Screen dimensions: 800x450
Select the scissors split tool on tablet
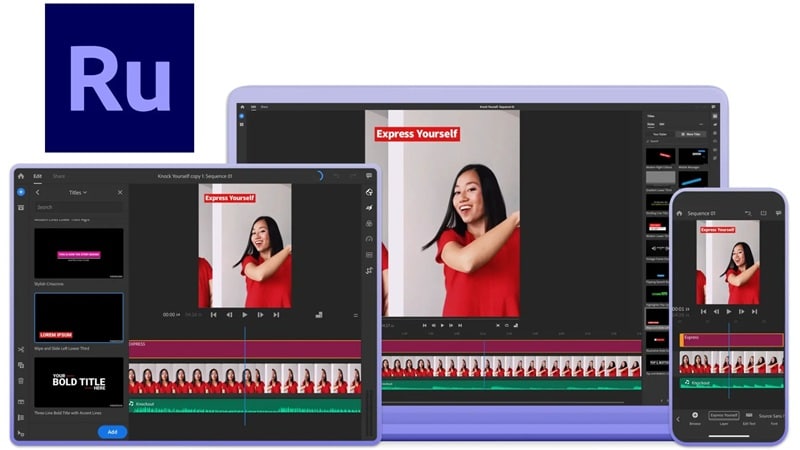click(21, 349)
